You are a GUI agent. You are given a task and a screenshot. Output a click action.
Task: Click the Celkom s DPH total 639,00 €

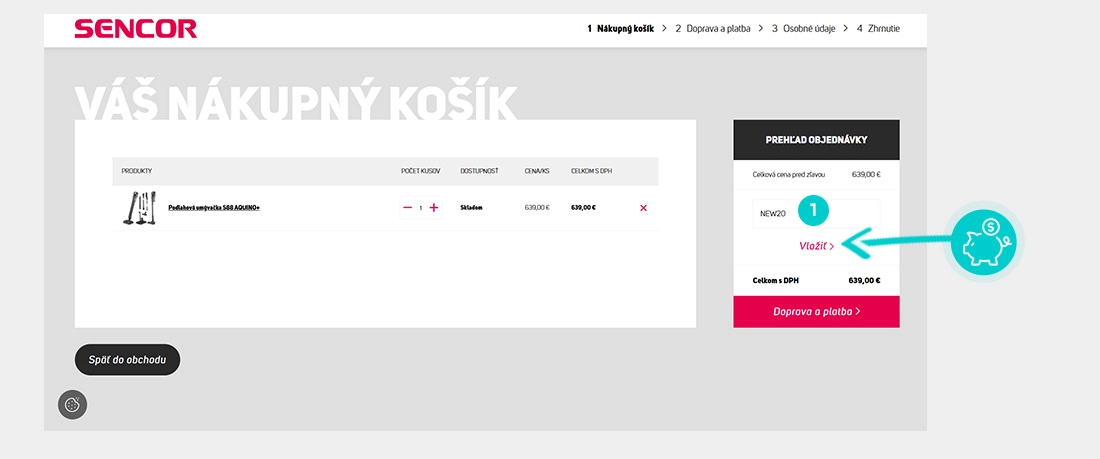coord(864,280)
